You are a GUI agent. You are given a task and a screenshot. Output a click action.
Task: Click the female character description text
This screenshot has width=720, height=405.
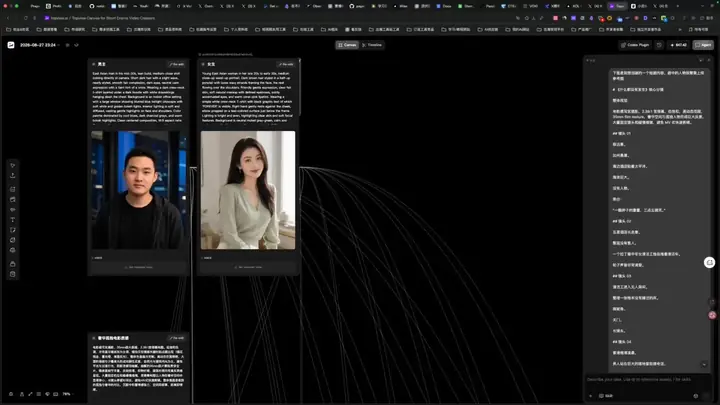coord(248,96)
